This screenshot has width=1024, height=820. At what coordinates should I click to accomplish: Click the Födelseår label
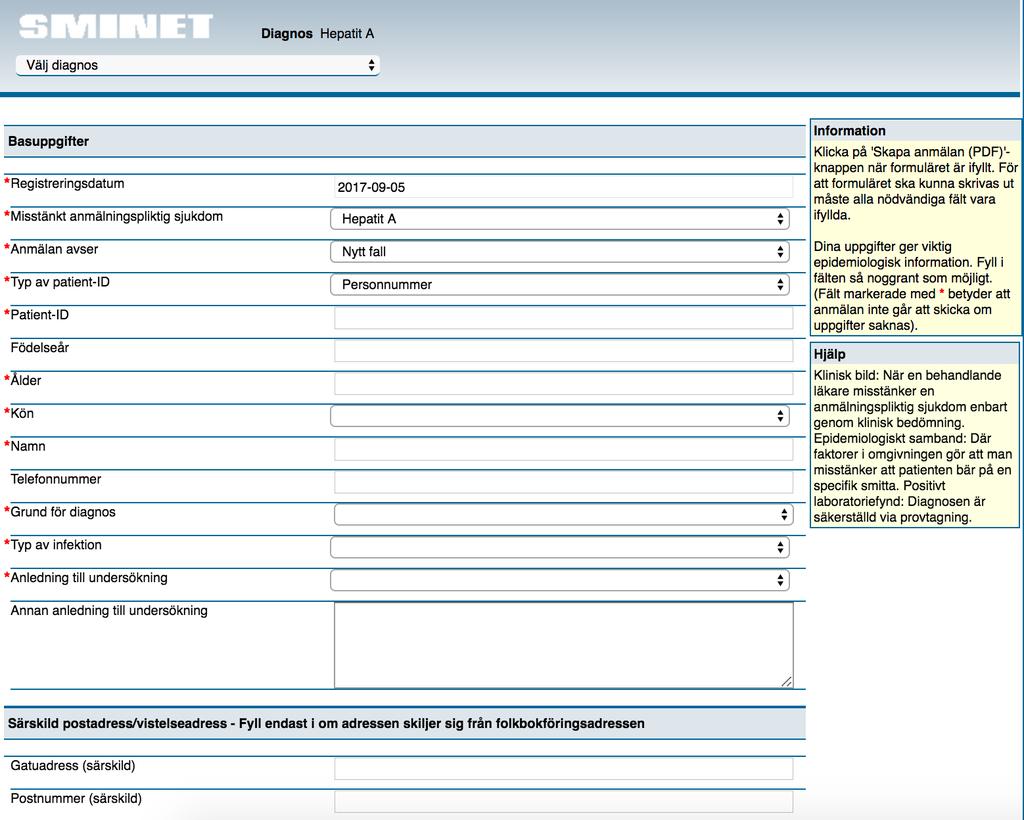point(40,347)
